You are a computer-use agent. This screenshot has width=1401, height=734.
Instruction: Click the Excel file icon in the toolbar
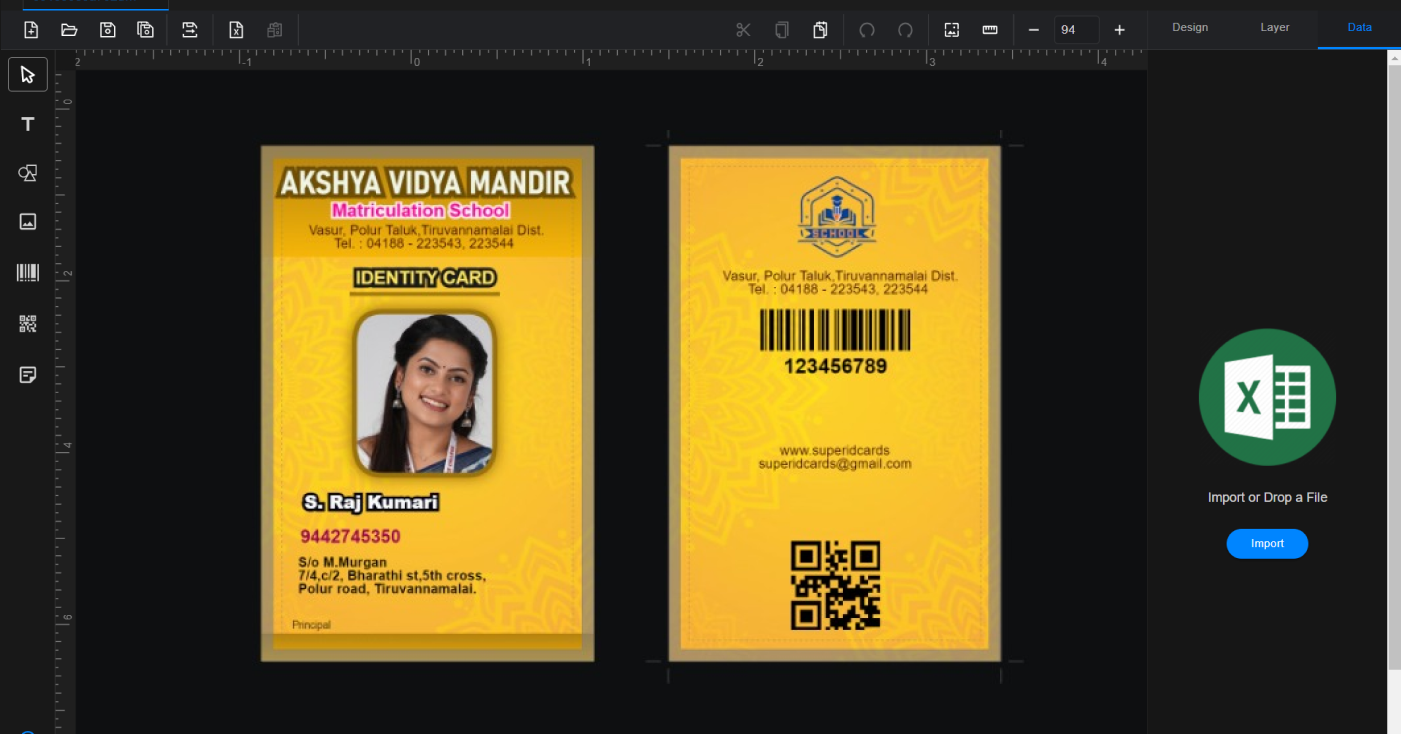click(x=236, y=30)
